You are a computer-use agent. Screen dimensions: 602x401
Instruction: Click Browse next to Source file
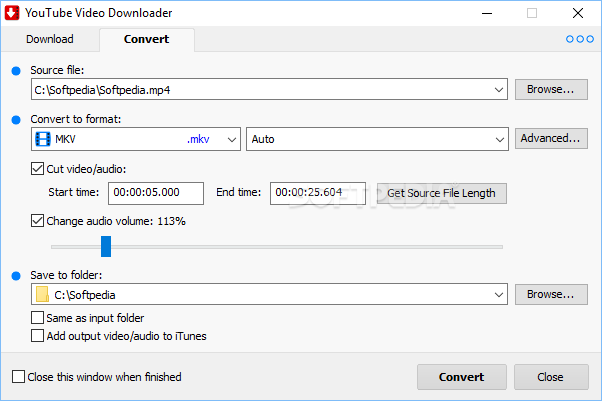[551, 89]
